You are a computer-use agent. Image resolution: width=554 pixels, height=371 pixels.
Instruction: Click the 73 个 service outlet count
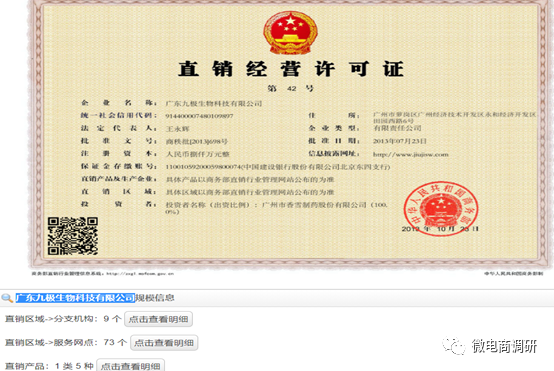click(x=115, y=342)
